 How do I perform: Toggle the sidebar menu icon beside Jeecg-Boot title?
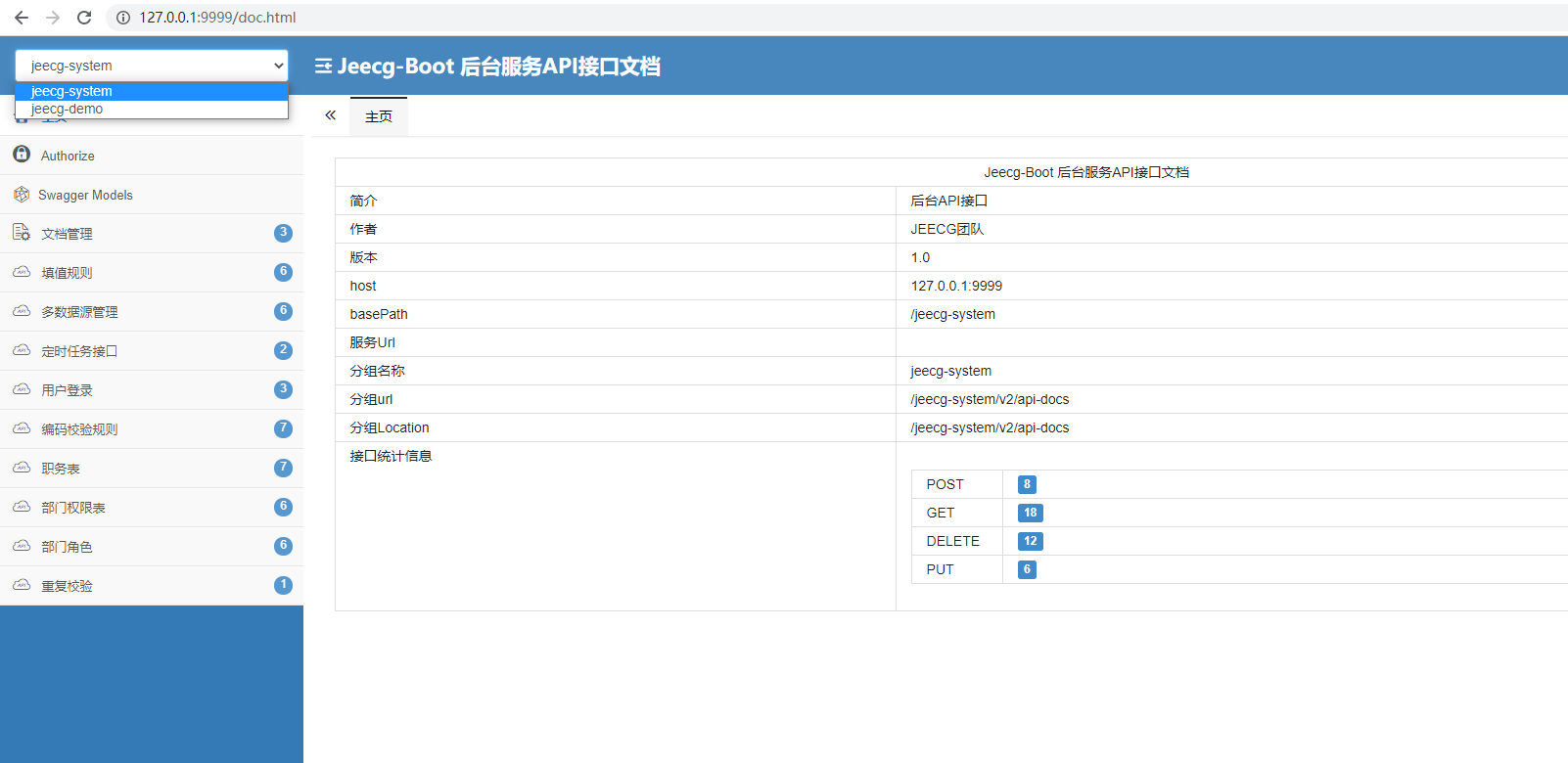pyautogui.click(x=323, y=67)
